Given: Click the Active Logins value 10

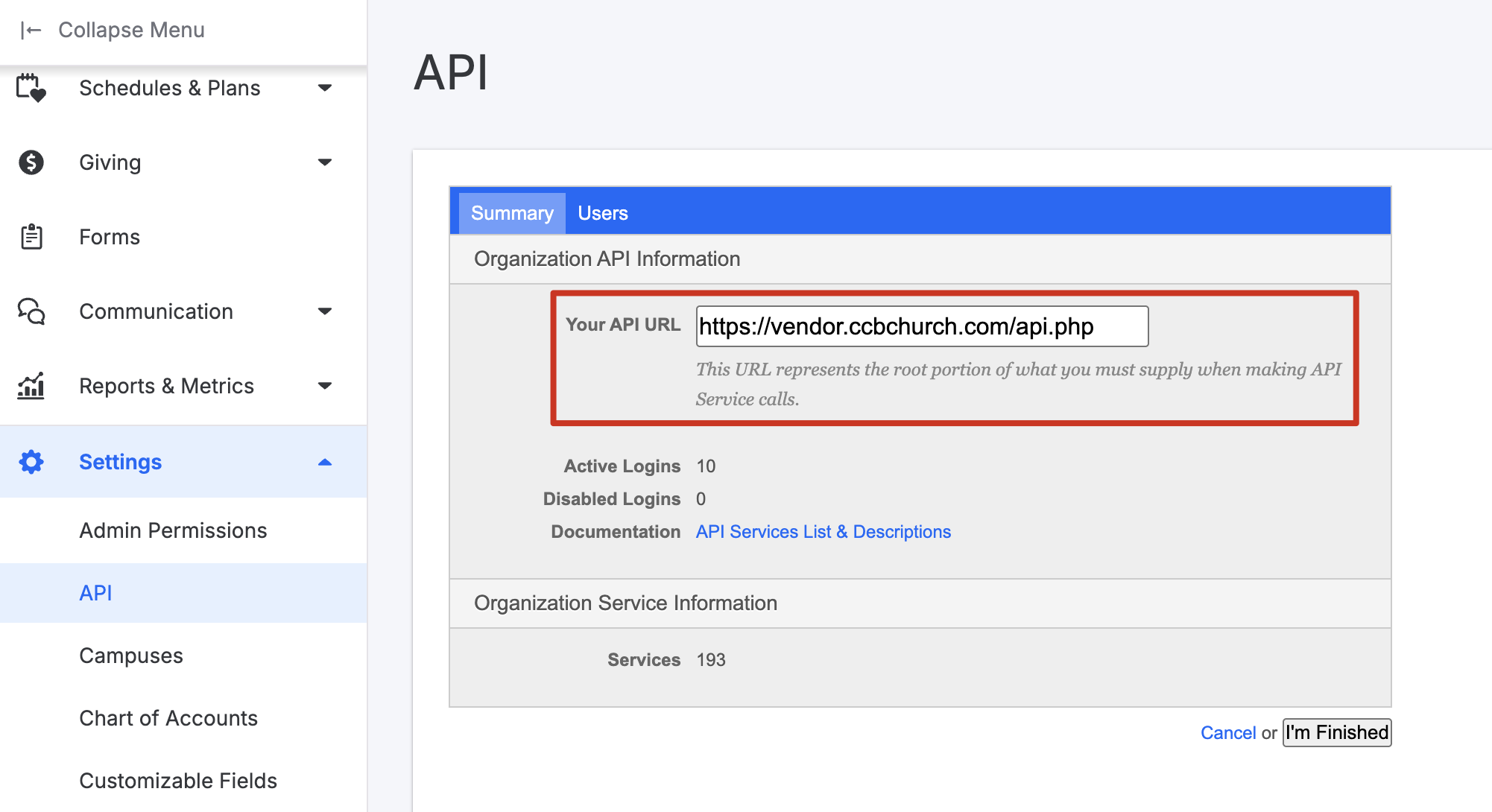Looking at the screenshot, I should 706,466.
